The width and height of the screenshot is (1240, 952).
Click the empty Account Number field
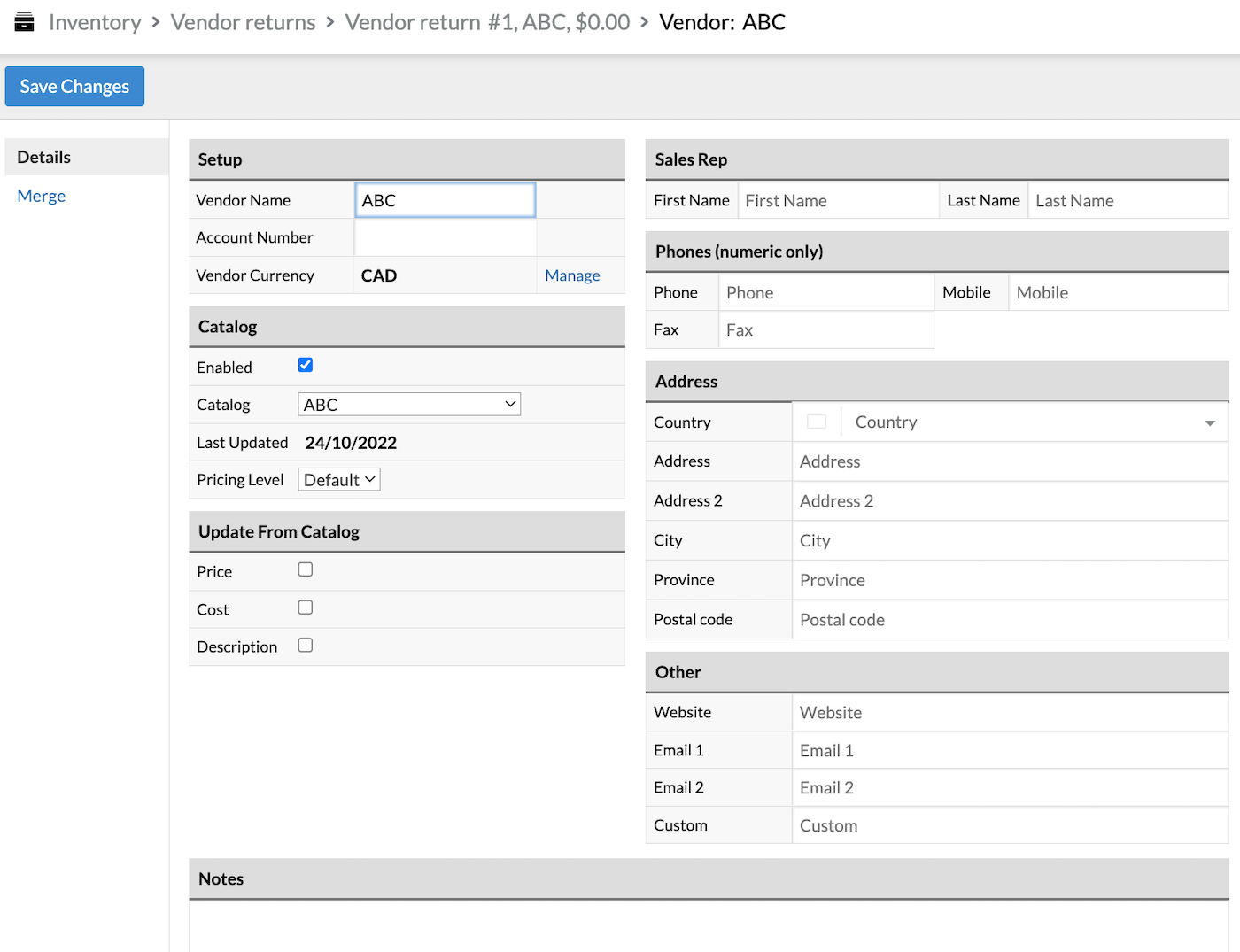pos(445,237)
